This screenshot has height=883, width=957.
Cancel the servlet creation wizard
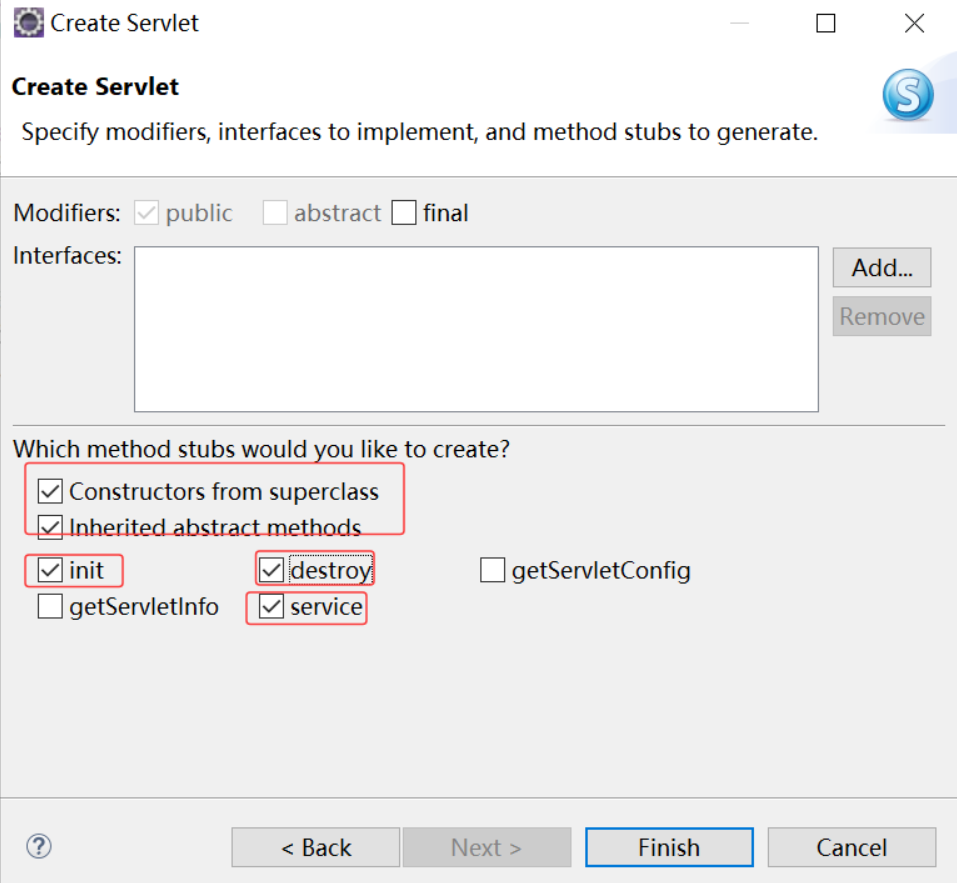pyautogui.click(x=851, y=847)
